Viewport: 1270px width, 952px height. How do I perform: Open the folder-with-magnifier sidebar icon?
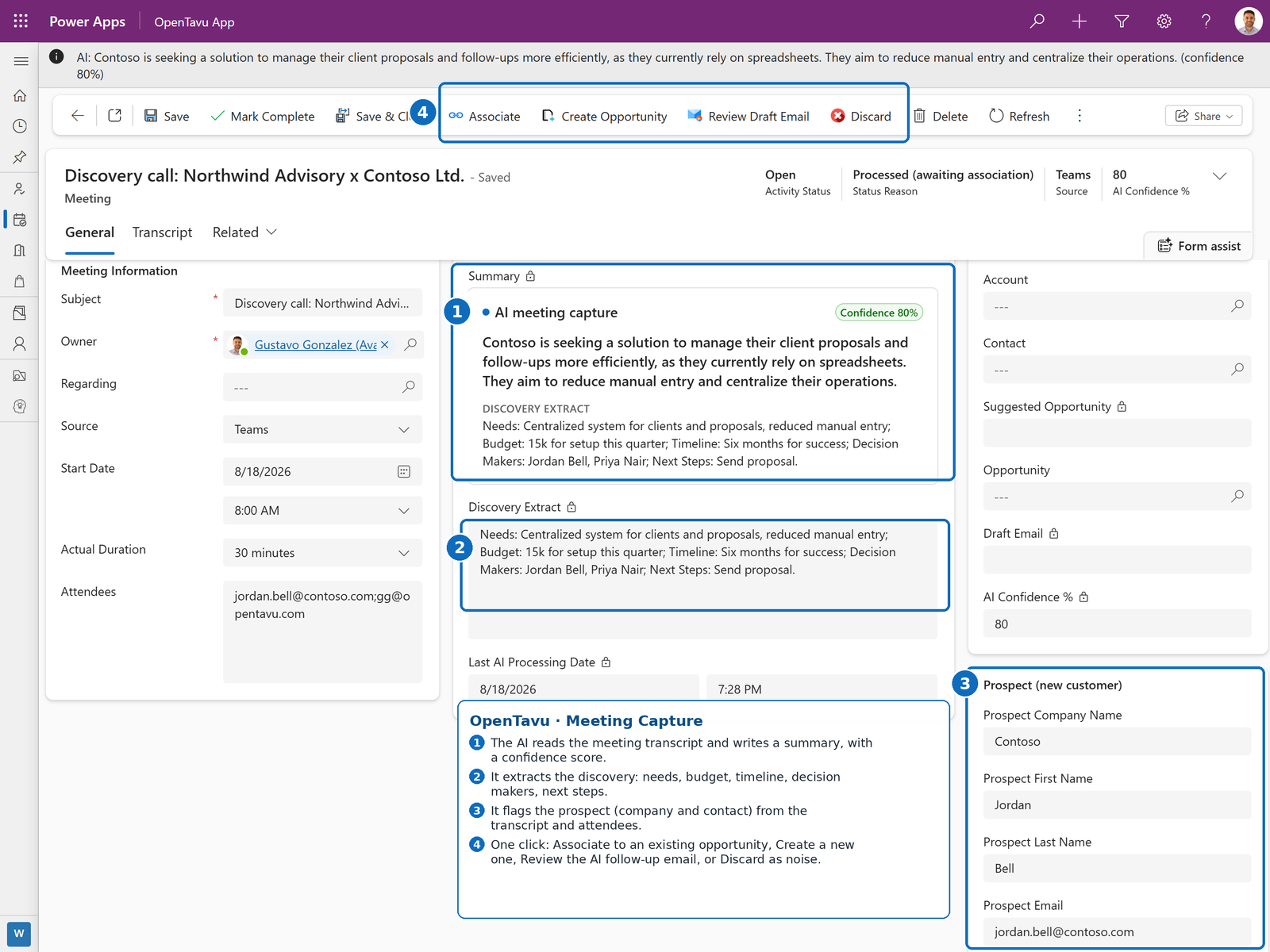pyautogui.click(x=20, y=375)
